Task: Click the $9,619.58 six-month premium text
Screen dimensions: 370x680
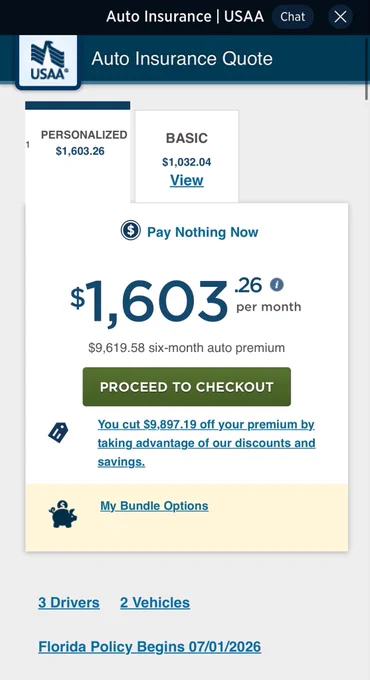Action: tap(187, 348)
